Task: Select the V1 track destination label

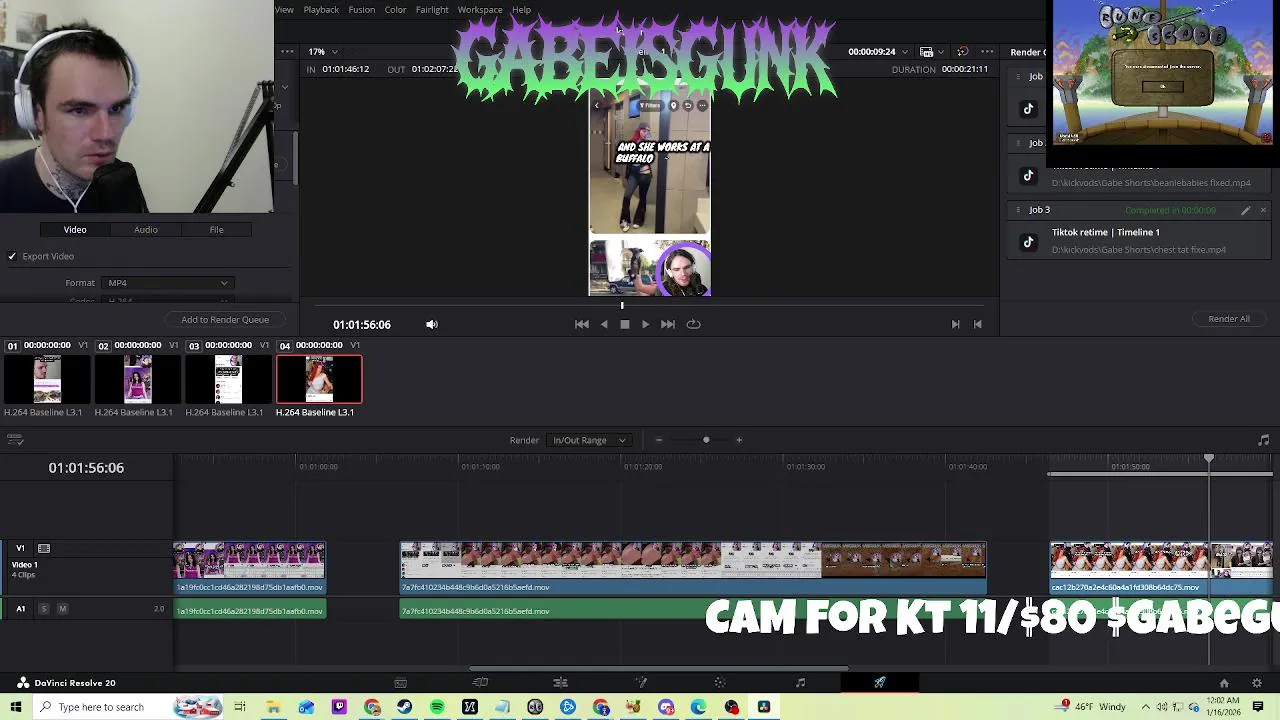Action: (20, 548)
